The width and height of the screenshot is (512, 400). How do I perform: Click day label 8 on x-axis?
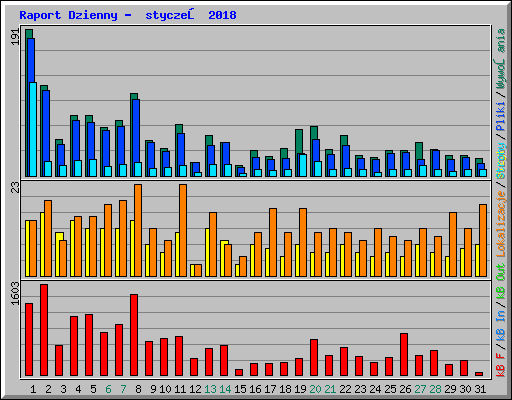coord(138,389)
